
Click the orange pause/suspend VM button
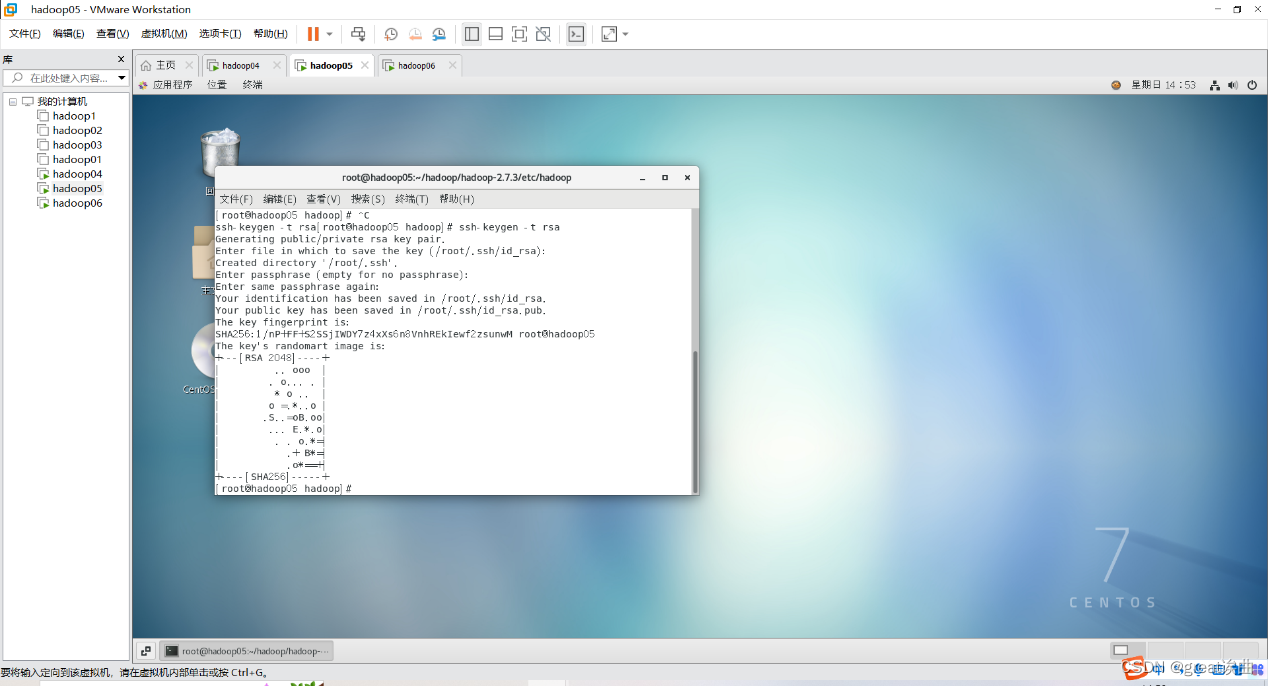313,34
